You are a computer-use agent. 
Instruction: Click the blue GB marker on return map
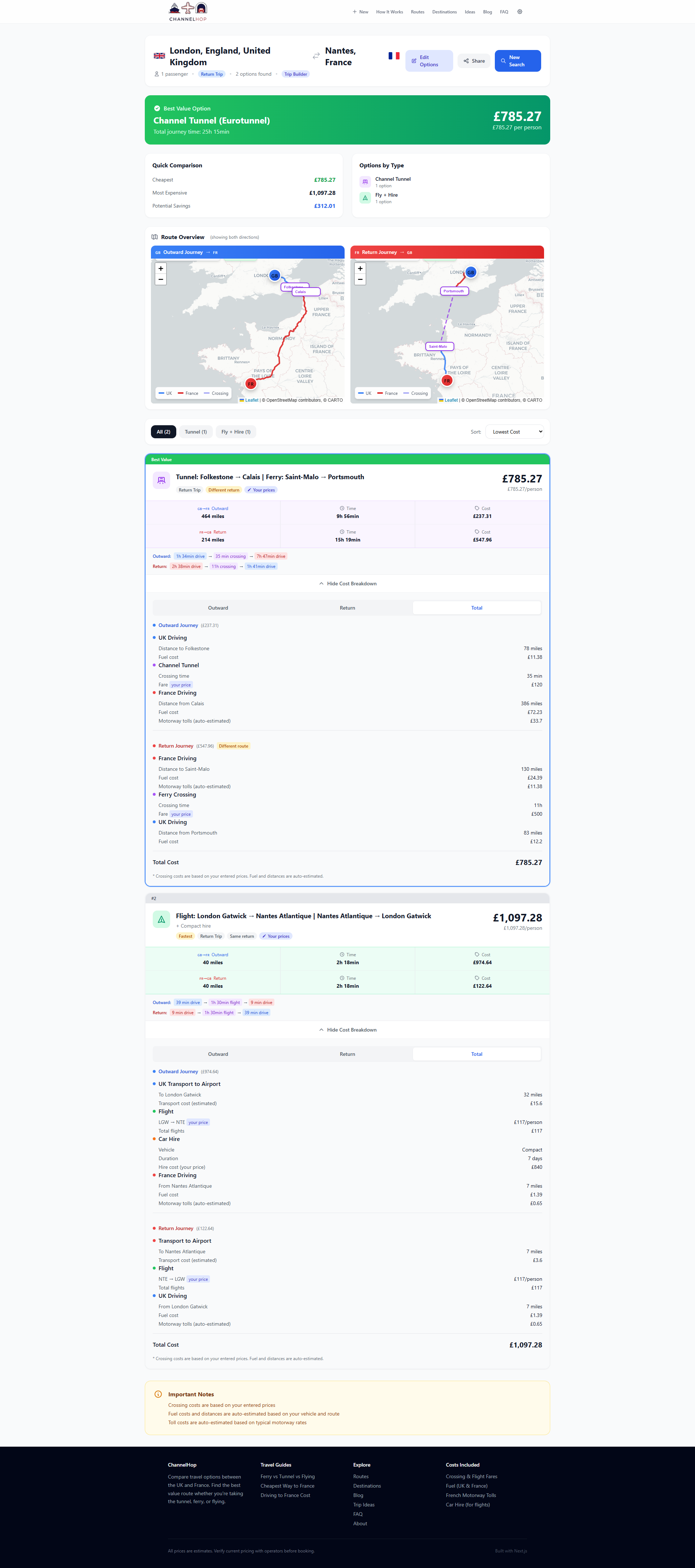point(471,272)
